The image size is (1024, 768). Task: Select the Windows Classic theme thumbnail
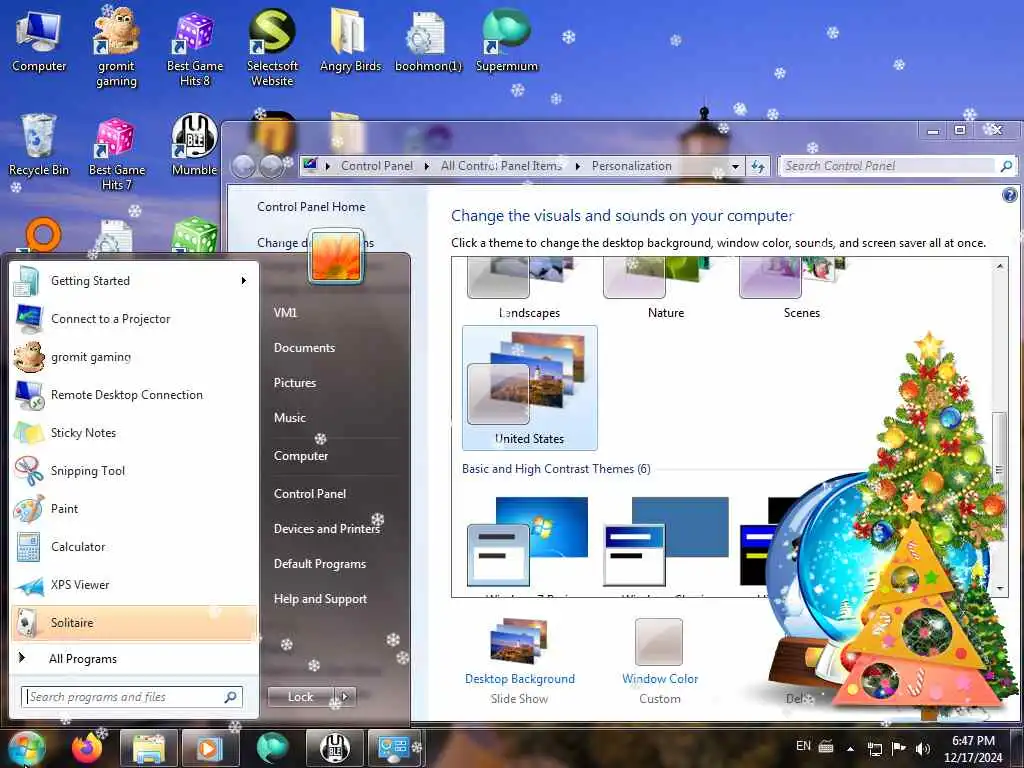665,542
